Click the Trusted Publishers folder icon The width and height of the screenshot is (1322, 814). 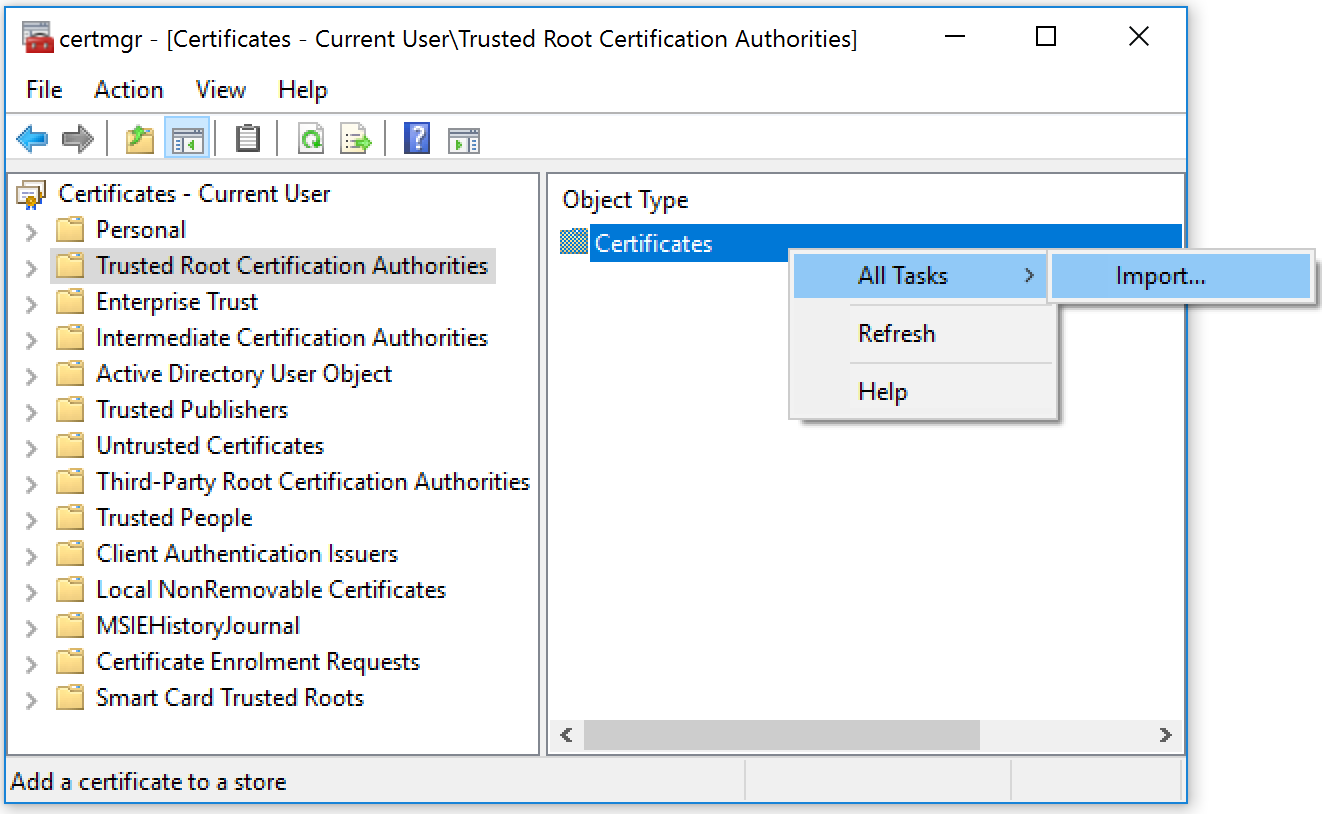(x=70, y=410)
